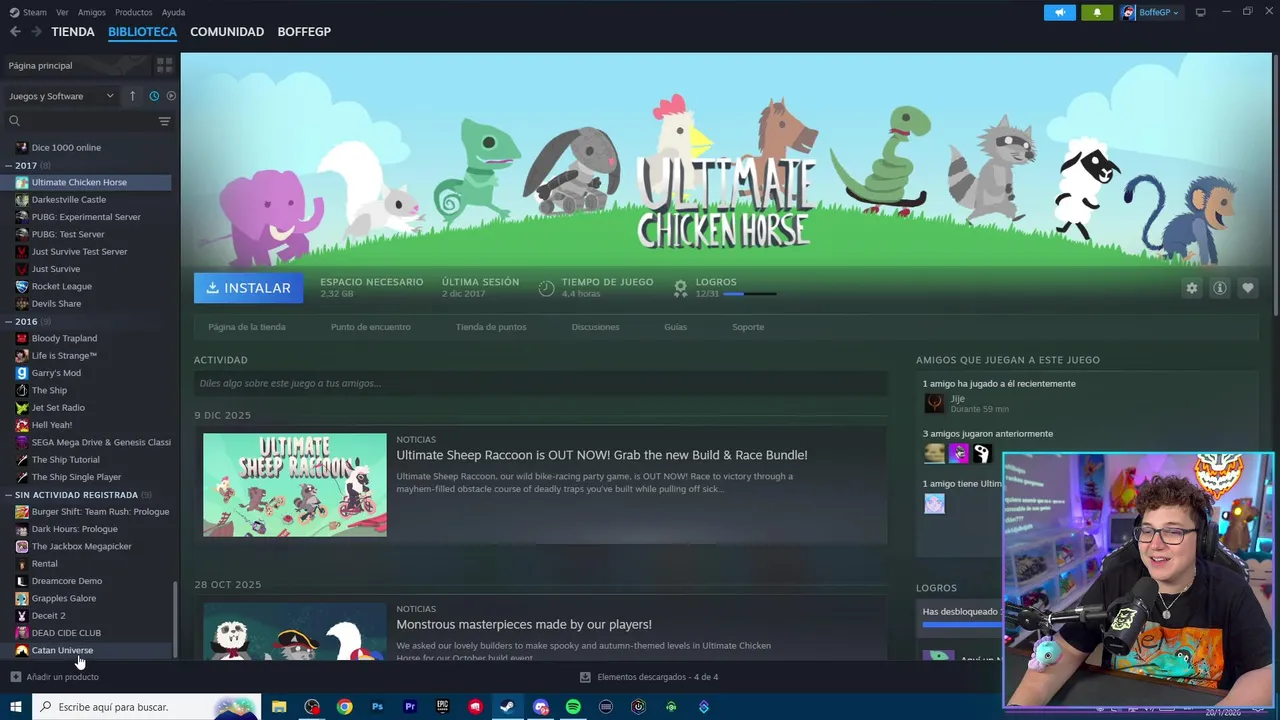Select Life is Strange in library
The height and width of the screenshot is (720, 1280).
tap(88, 355)
